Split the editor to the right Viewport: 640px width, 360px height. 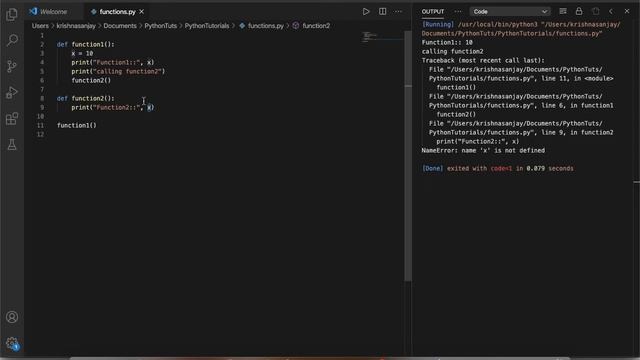382,11
